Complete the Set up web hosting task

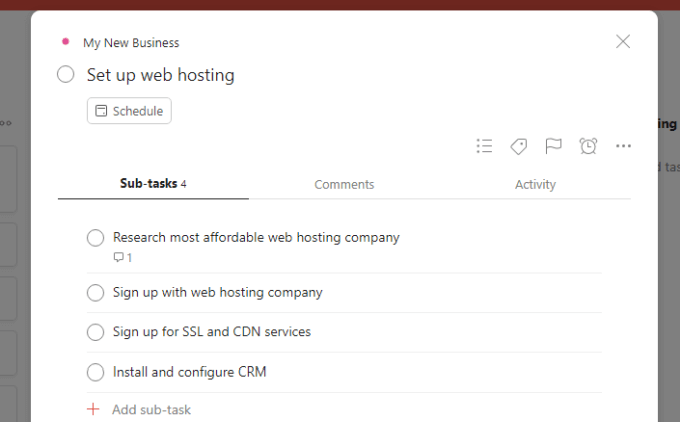65,74
